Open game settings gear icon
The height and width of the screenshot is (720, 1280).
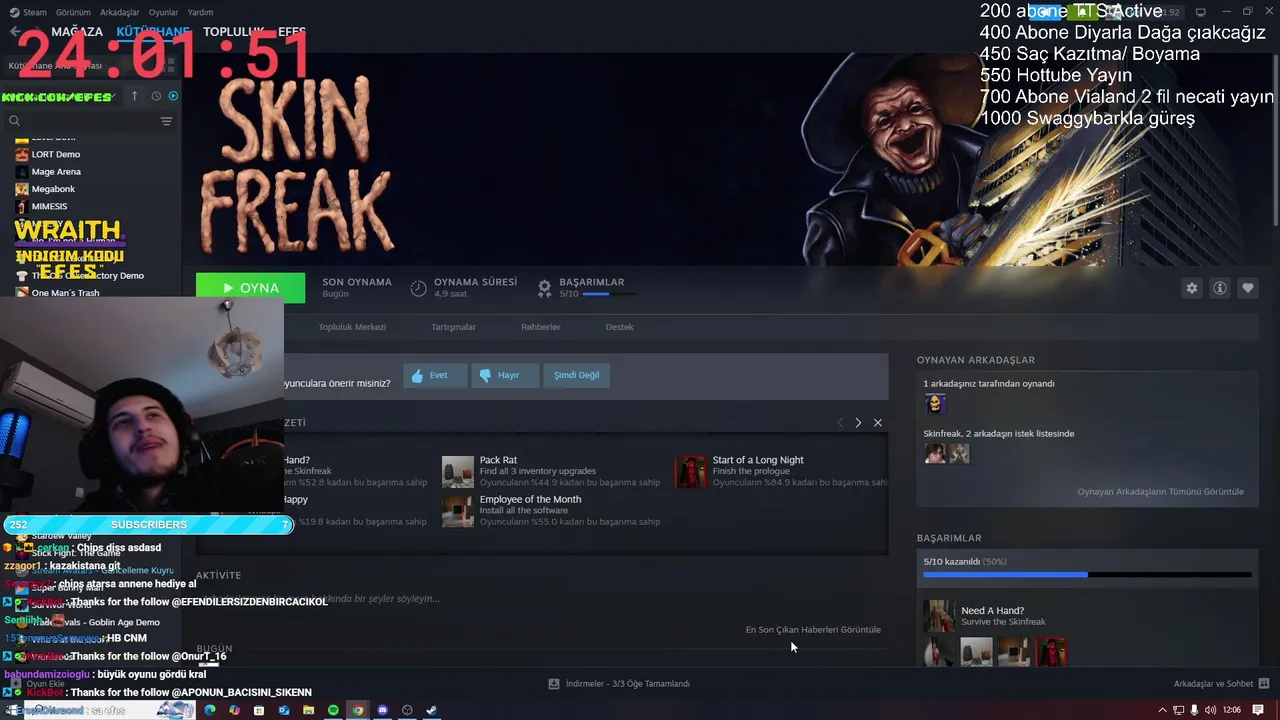[1191, 288]
